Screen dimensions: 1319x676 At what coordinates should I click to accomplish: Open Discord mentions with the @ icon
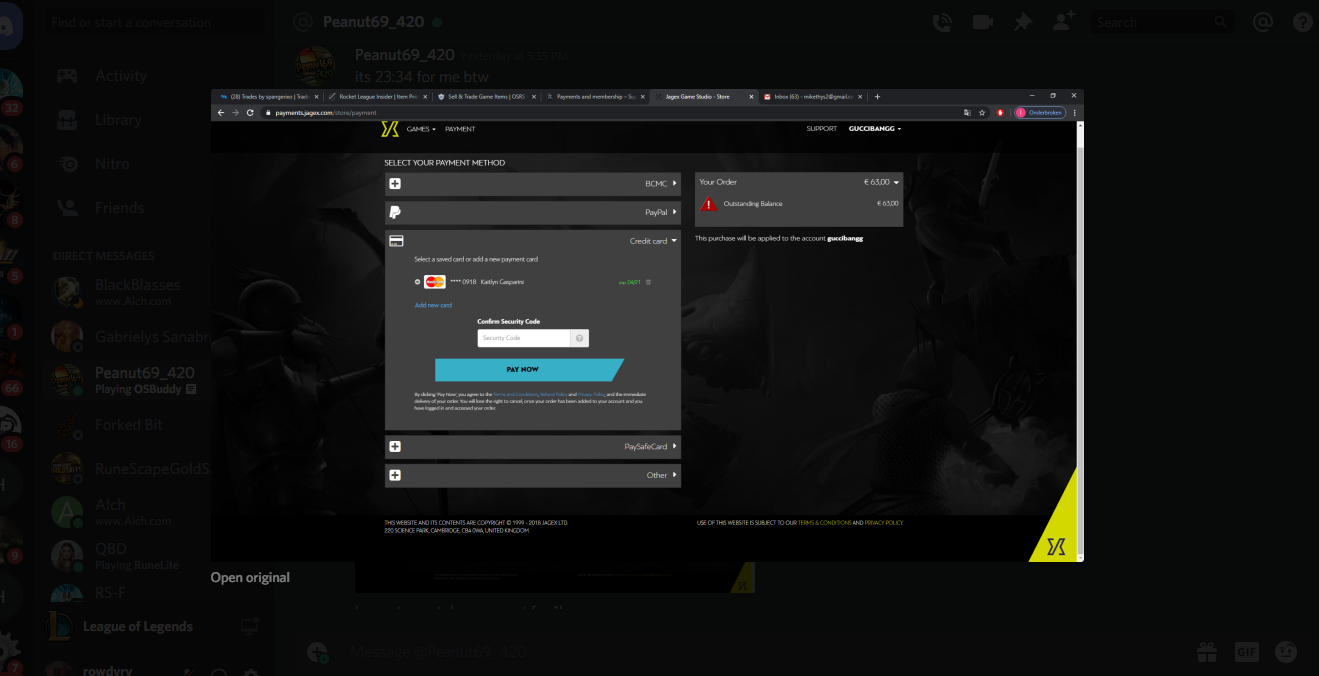tap(1262, 22)
